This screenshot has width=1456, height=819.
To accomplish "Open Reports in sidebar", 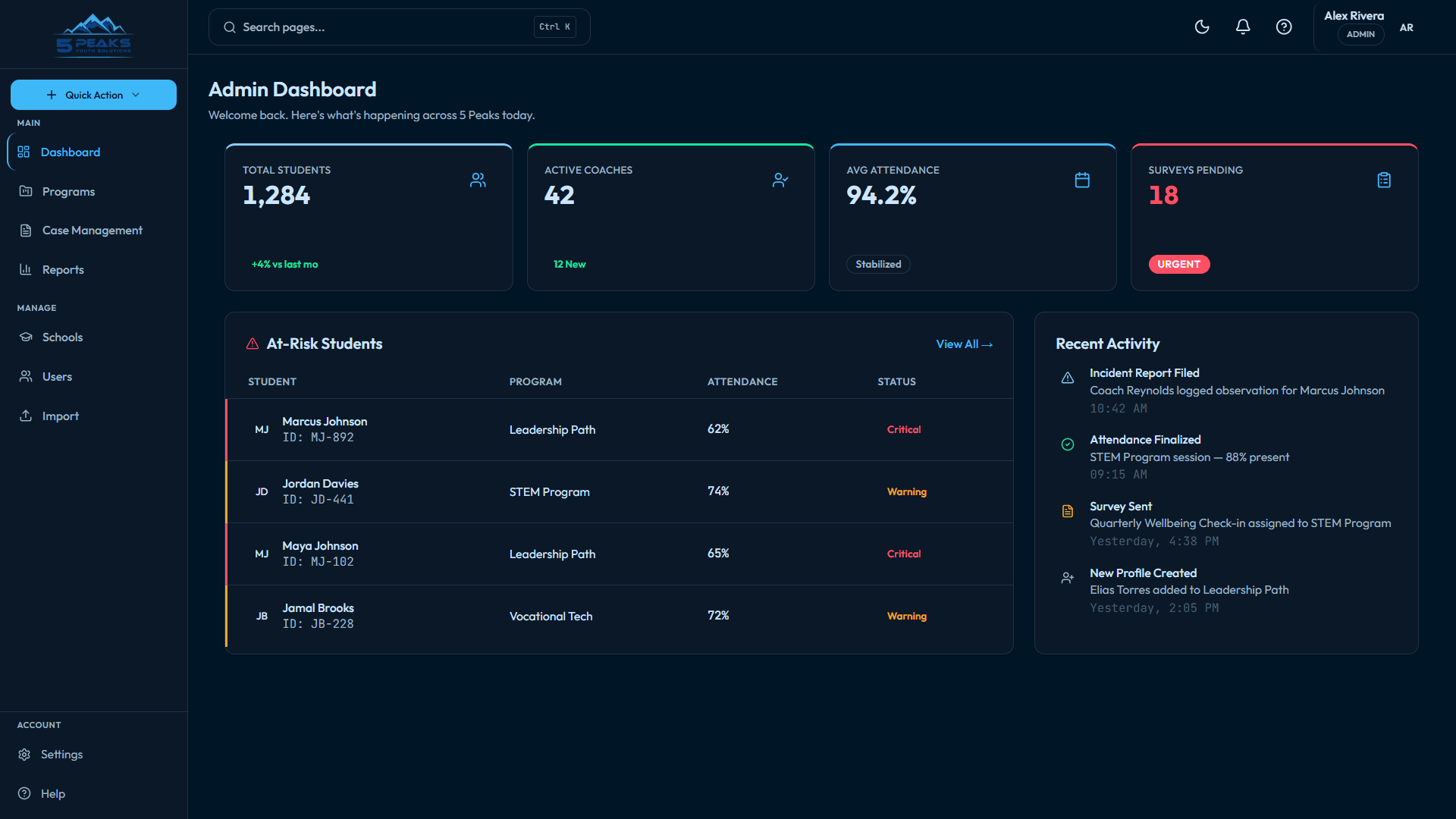I will pyautogui.click(x=94, y=270).
